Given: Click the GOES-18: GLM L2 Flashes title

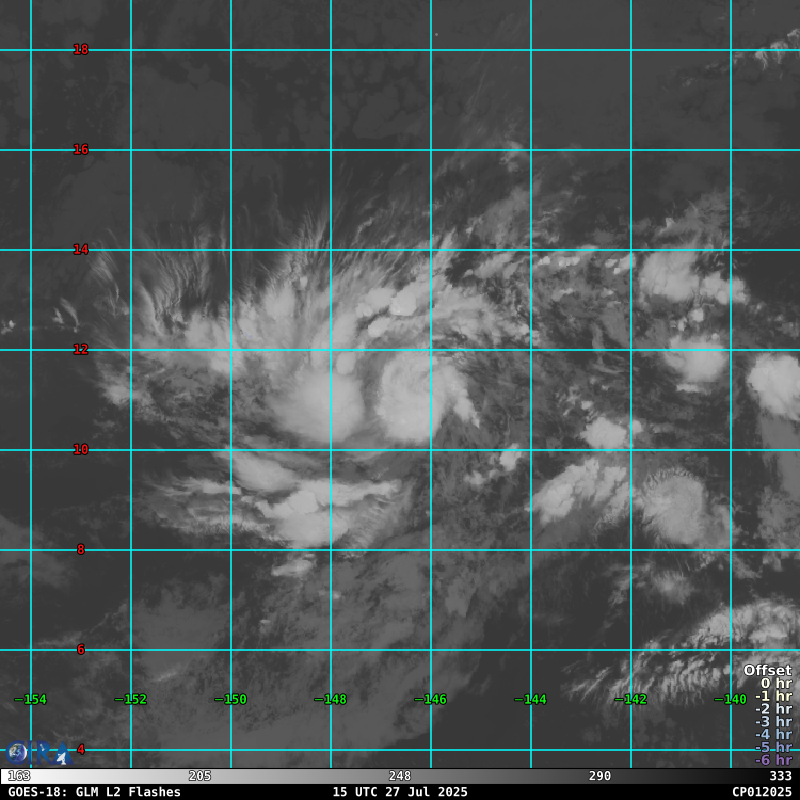Looking at the screenshot, I should click(94, 792).
